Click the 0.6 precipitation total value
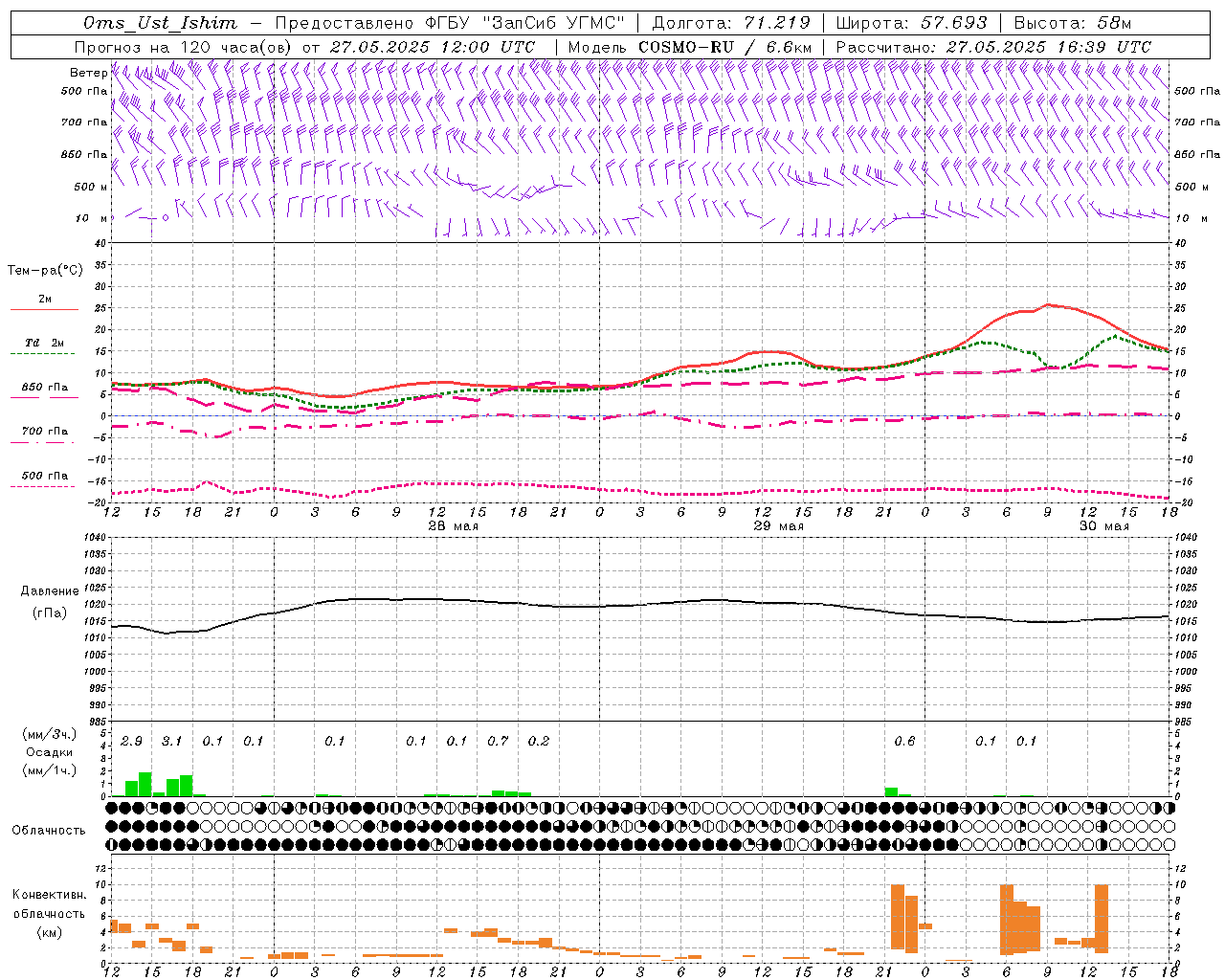Image resolution: width=1225 pixels, height=980 pixels. coord(904,741)
